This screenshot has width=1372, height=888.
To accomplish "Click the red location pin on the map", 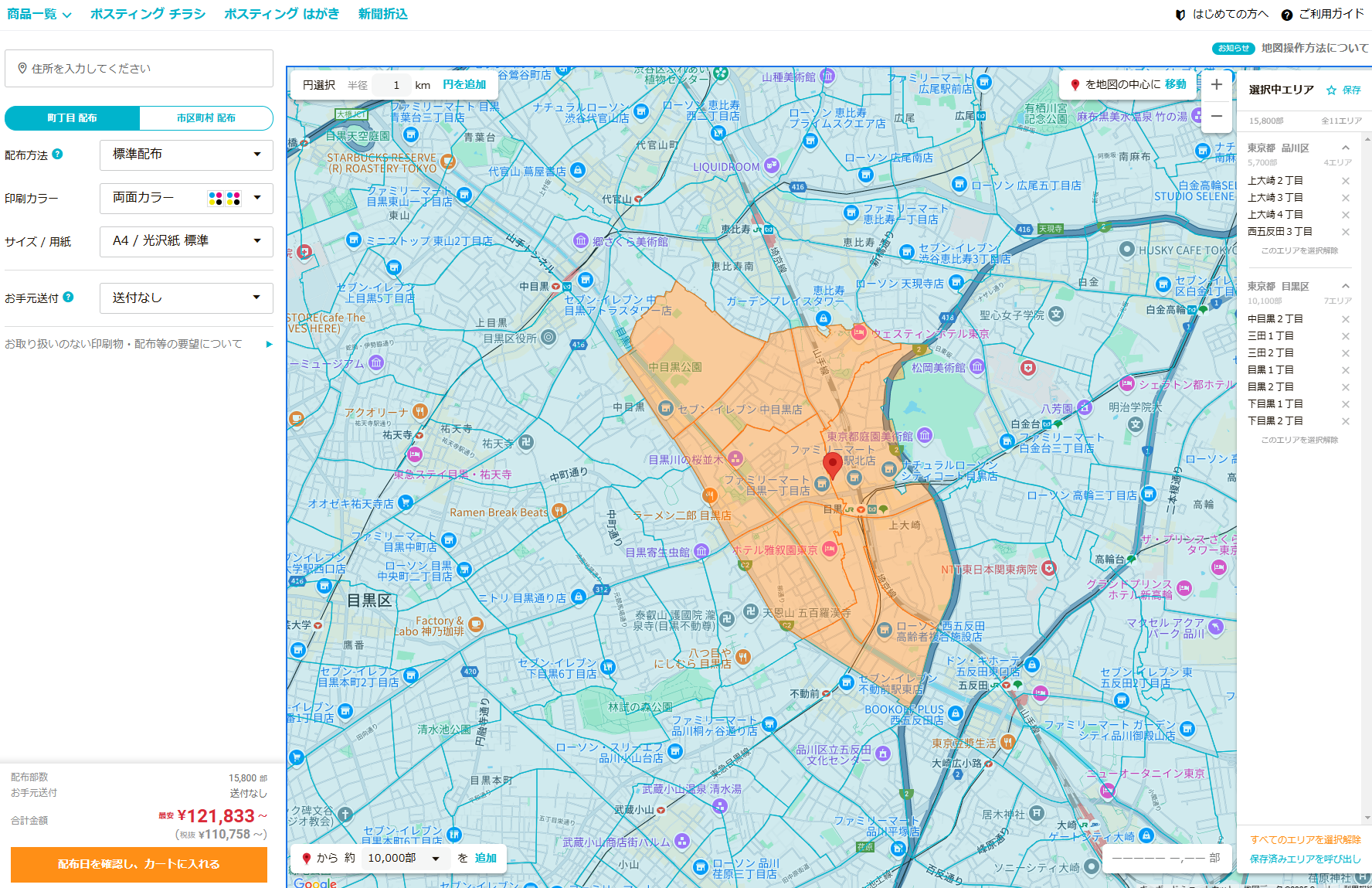I will 832,465.
